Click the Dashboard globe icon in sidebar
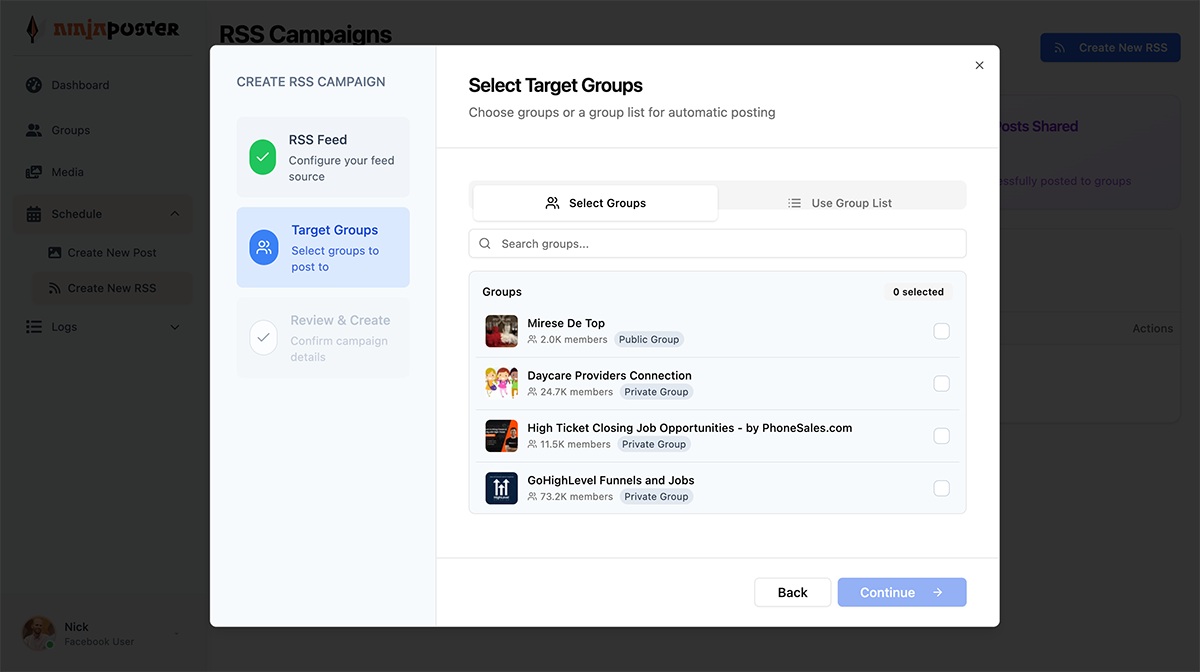The height and width of the screenshot is (672, 1200). (x=34, y=85)
